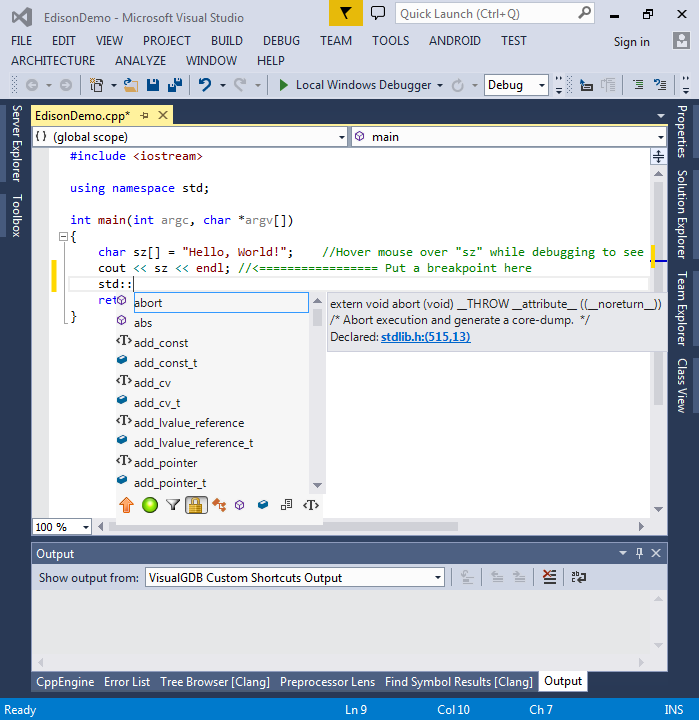Image resolution: width=699 pixels, height=720 pixels.
Task: Open the ARCHITECTURE menu
Action: [x=53, y=61]
